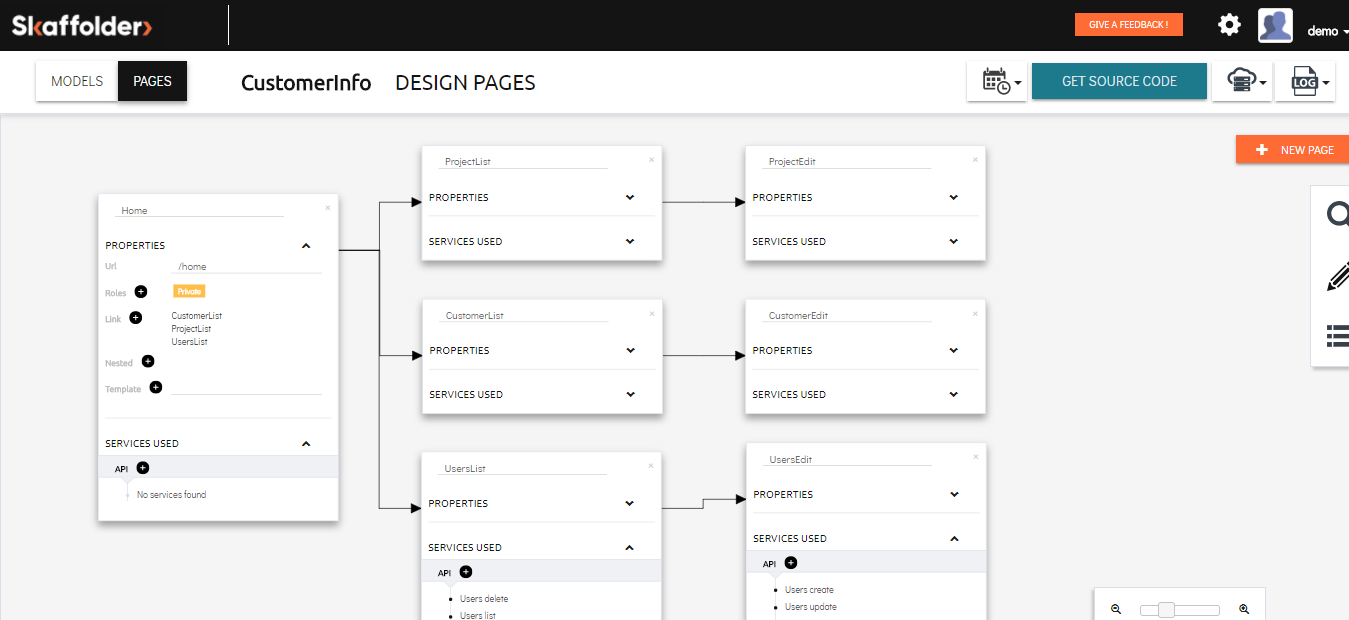
Task: Switch to the MODELS tab
Action: click(77, 81)
